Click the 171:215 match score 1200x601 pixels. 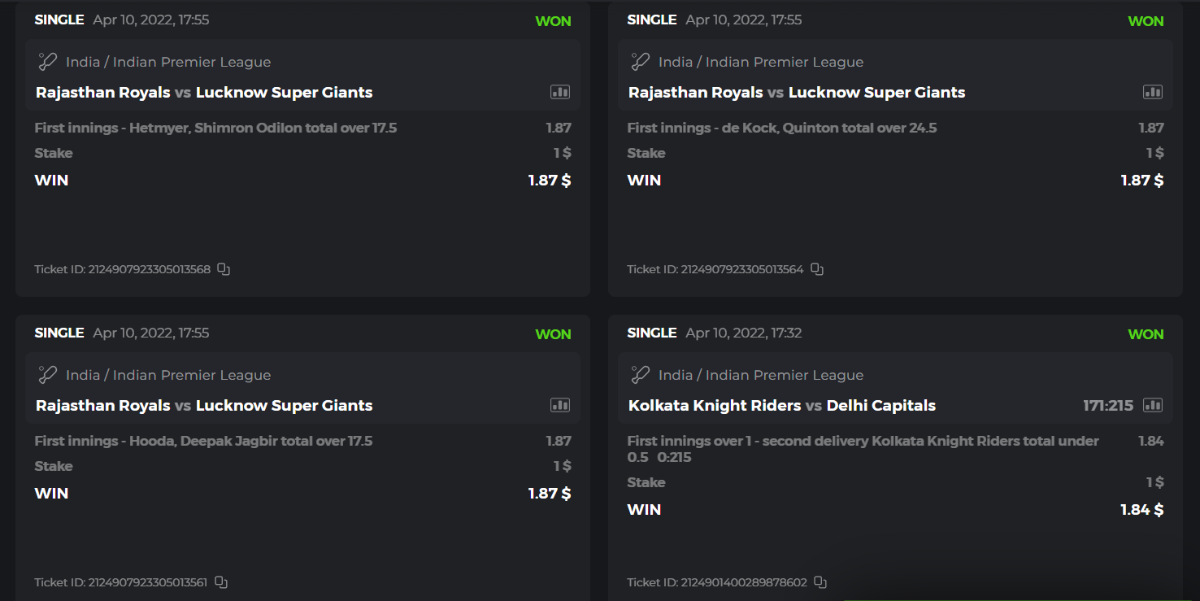[1108, 405]
